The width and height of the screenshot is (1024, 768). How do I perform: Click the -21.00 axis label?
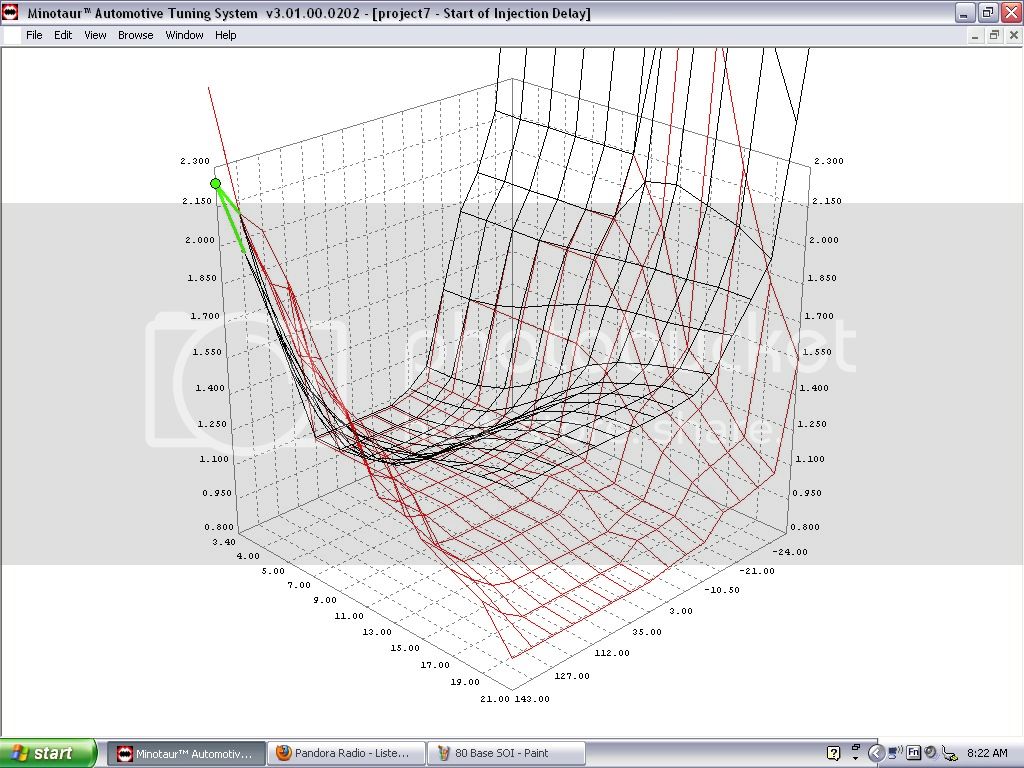(x=757, y=571)
